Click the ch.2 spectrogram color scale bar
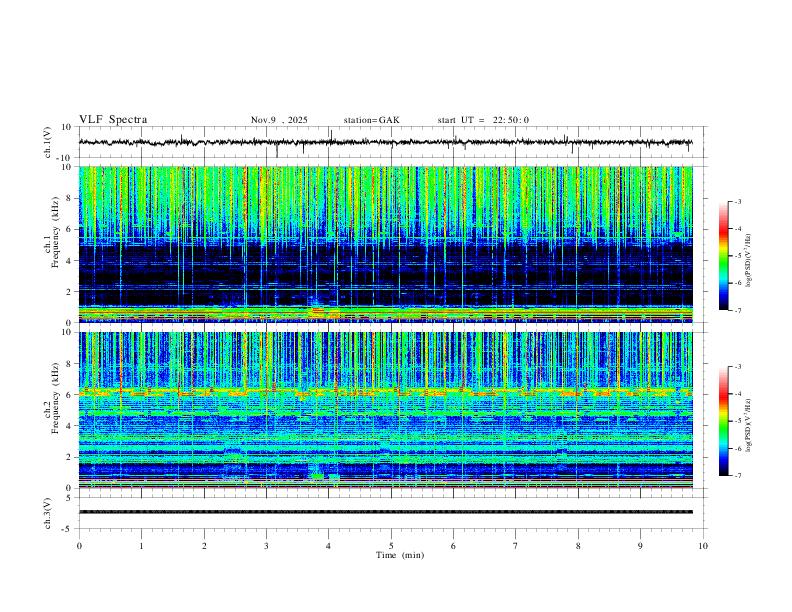This screenshot has width=792, height=612. pos(723,421)
